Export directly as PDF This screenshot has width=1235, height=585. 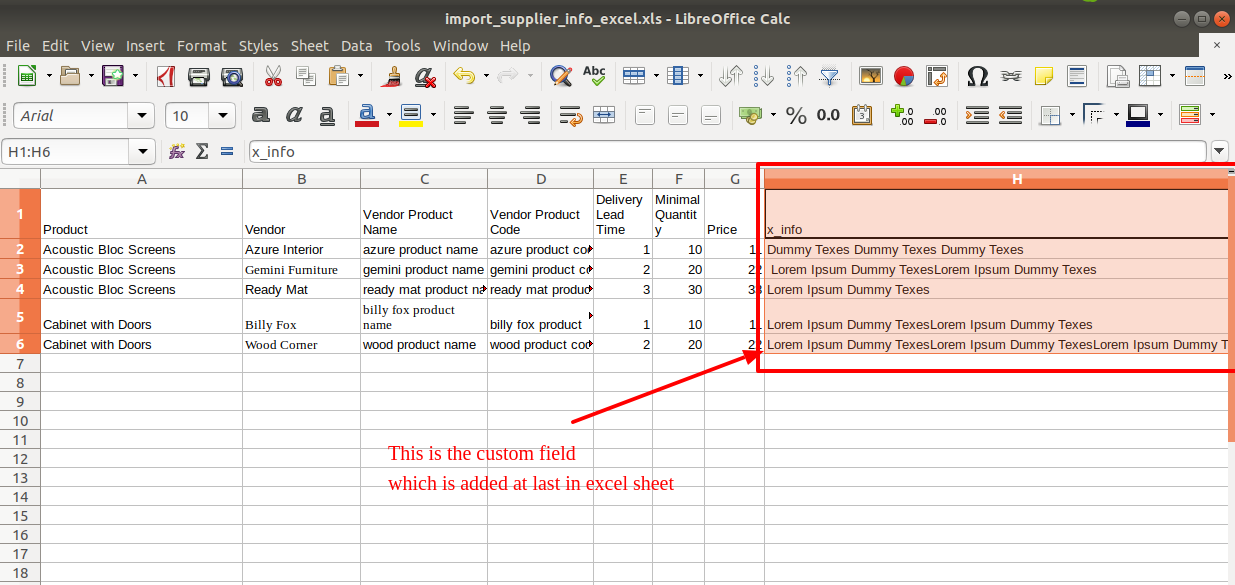166,76
